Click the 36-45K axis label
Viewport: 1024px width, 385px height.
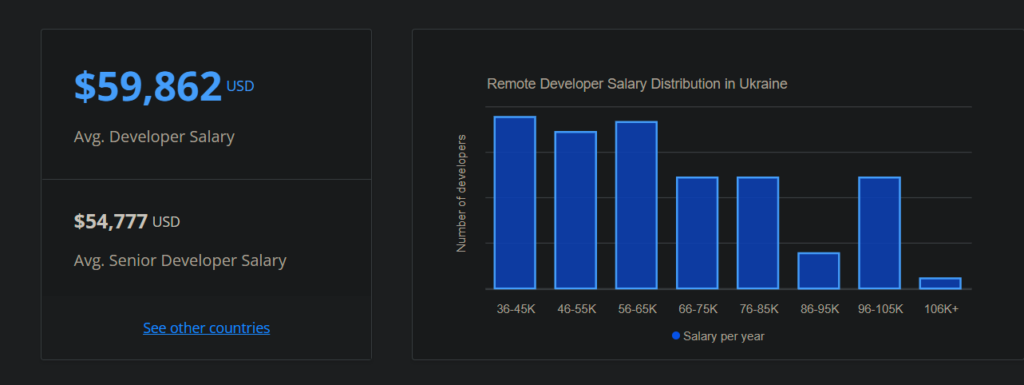(x=515, y=309)
